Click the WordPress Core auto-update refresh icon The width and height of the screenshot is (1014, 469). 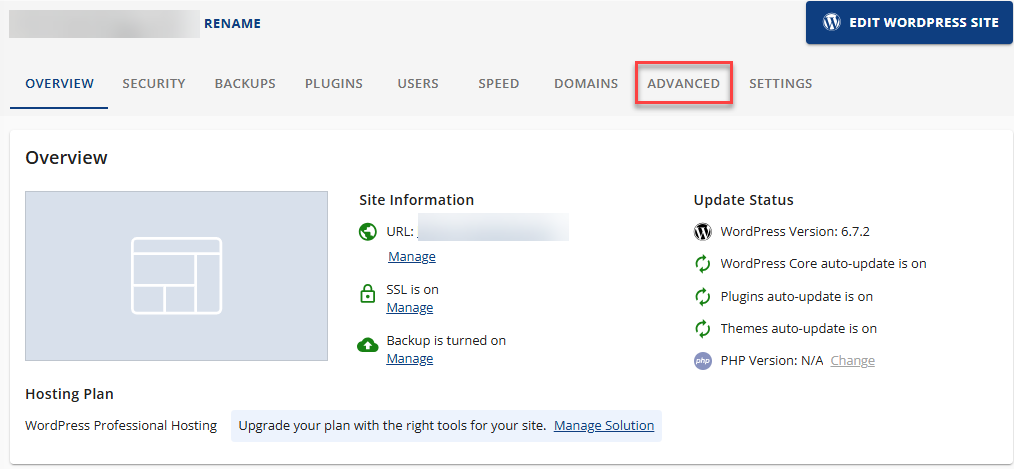[x=702, y=264]
